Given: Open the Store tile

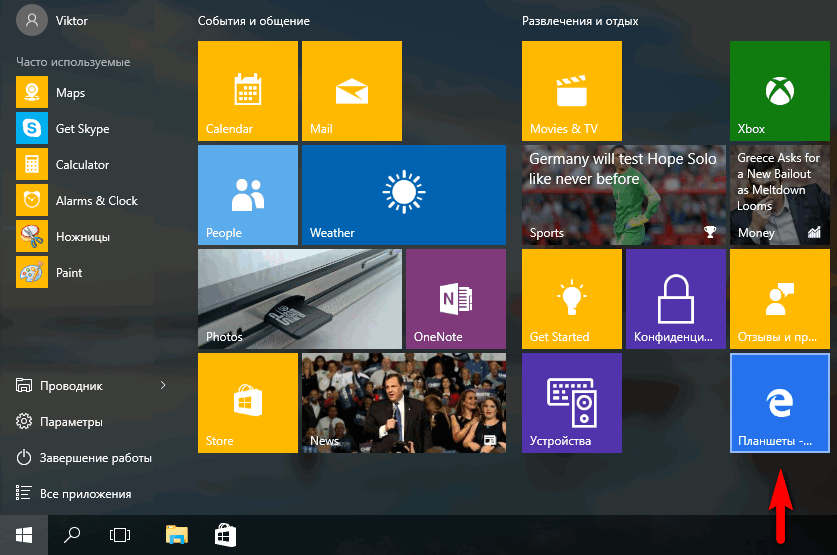Looking at the screenshot, I should [x=248, y=403].
